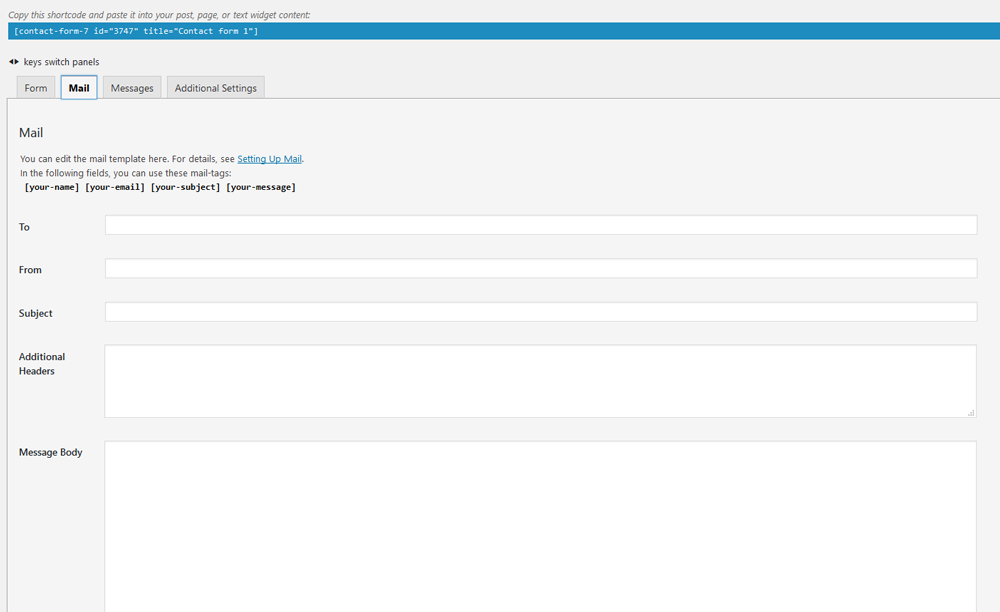Select the [your-email] mail-tag
The width and height of the screenshot is (1000, 612).
pos(115,187)
